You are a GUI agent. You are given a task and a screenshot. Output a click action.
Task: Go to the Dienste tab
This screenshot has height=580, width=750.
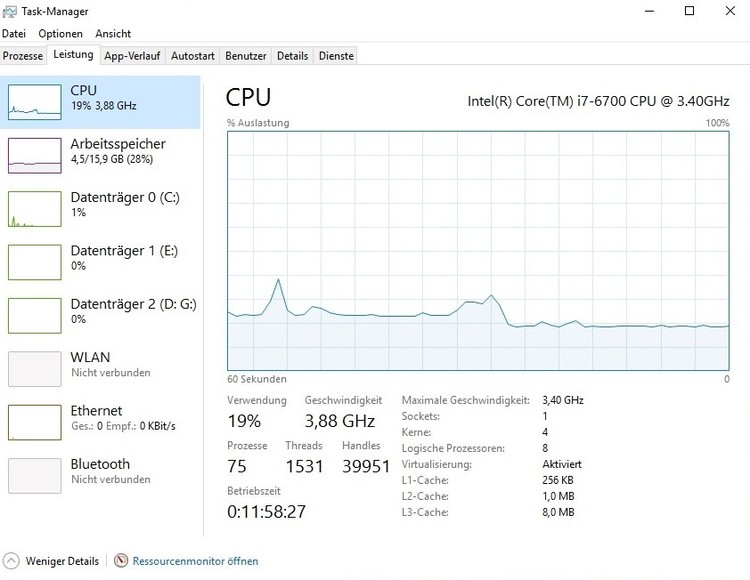[336, 56]
